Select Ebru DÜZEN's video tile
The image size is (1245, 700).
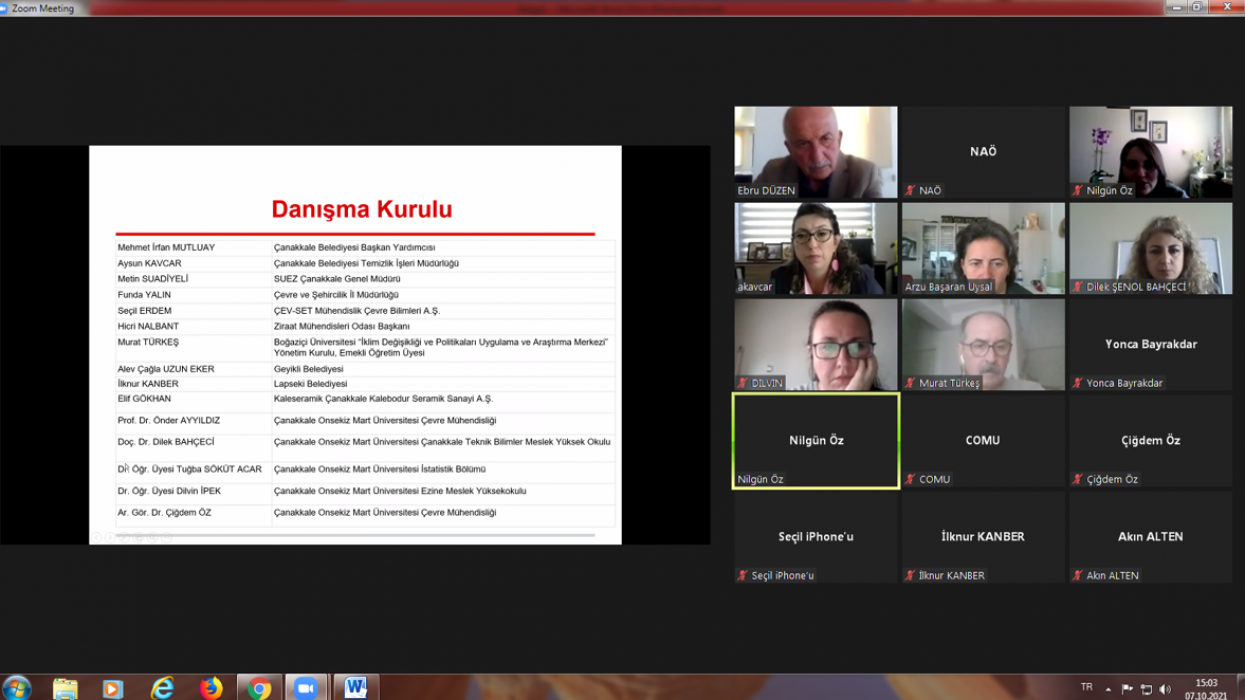816,152
